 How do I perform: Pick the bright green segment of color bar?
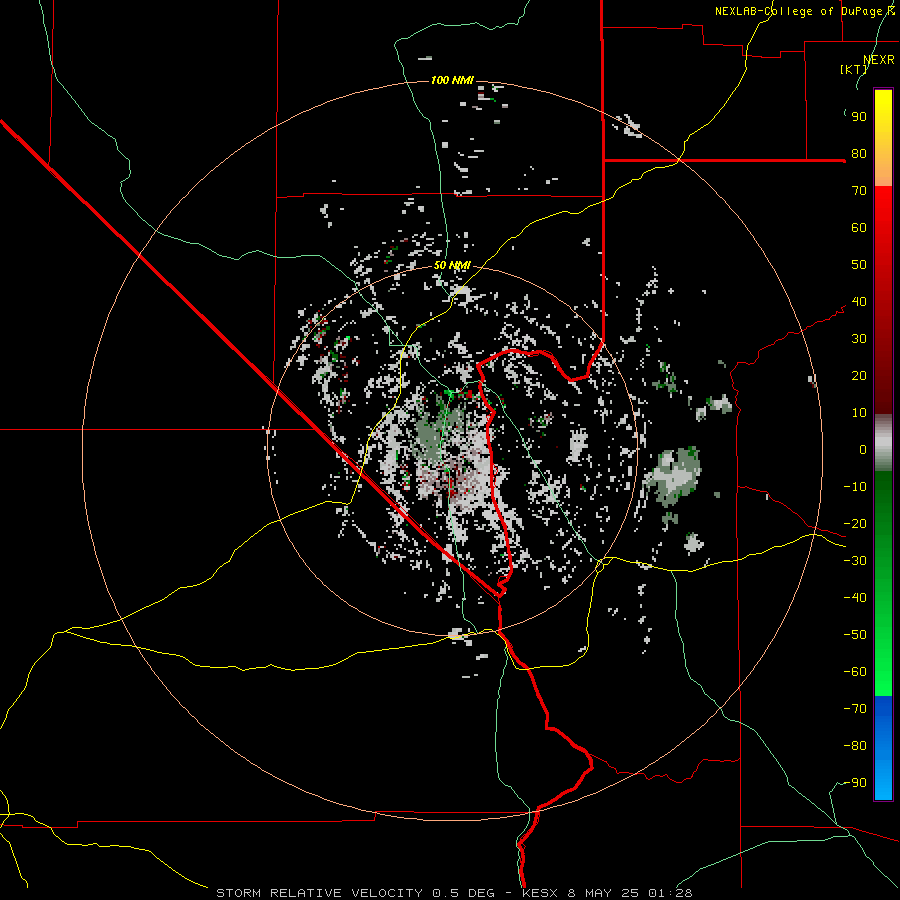coord(883,584)
